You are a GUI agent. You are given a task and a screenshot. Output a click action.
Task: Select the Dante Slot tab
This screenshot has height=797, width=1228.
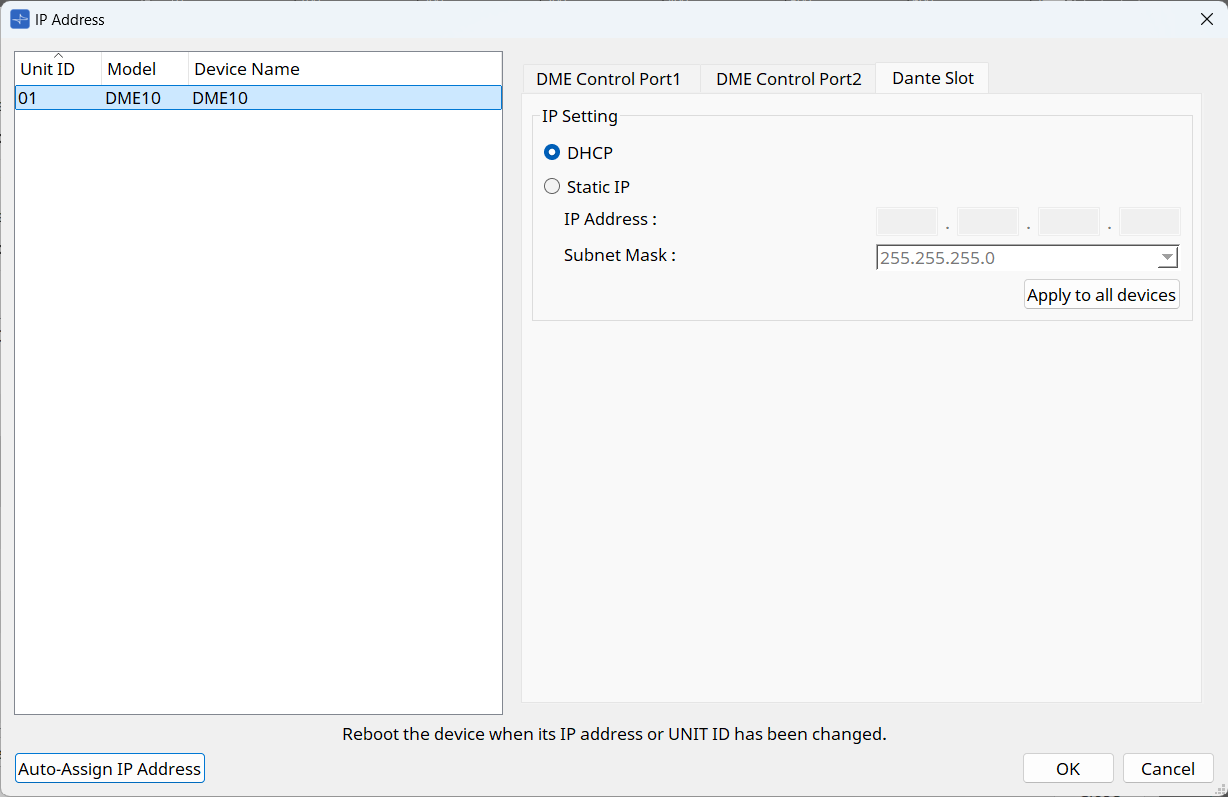click(x=932, y=78)
